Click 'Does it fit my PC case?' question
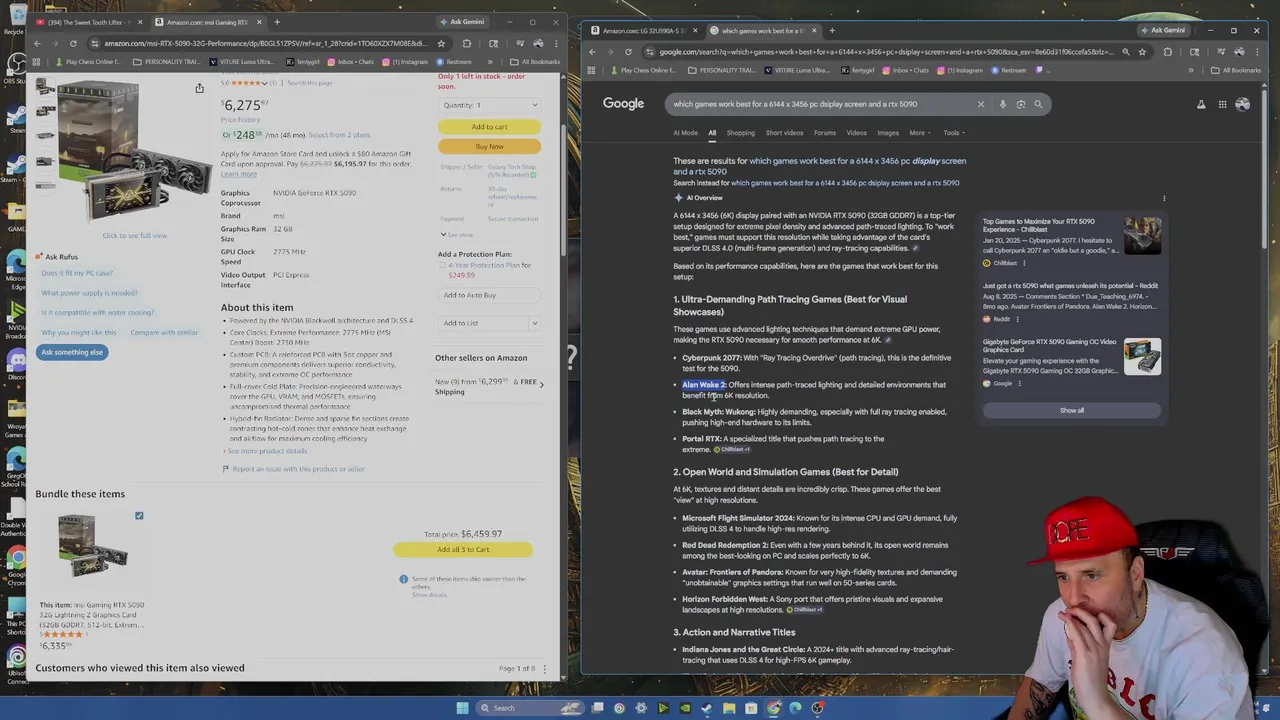Image resolution: width=1280 pixels, height=720 pixels. tap(77, 273)
